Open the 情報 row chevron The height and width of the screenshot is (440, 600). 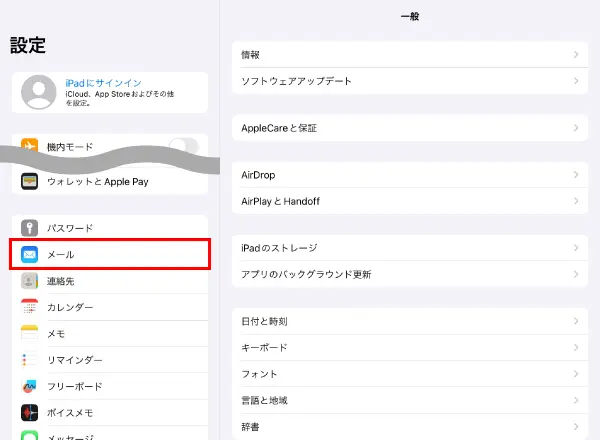[576, 55]
